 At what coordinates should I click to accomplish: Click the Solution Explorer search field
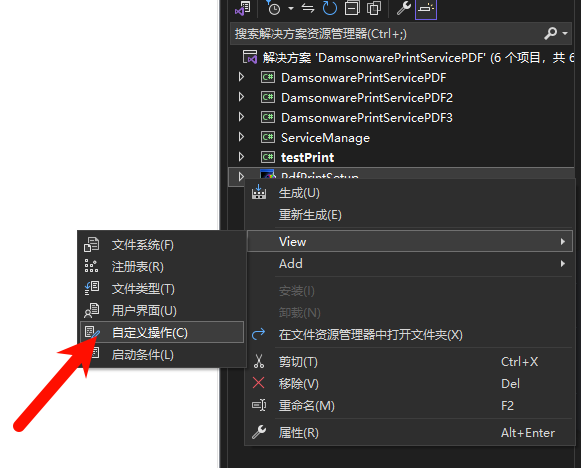click(385, 34)
